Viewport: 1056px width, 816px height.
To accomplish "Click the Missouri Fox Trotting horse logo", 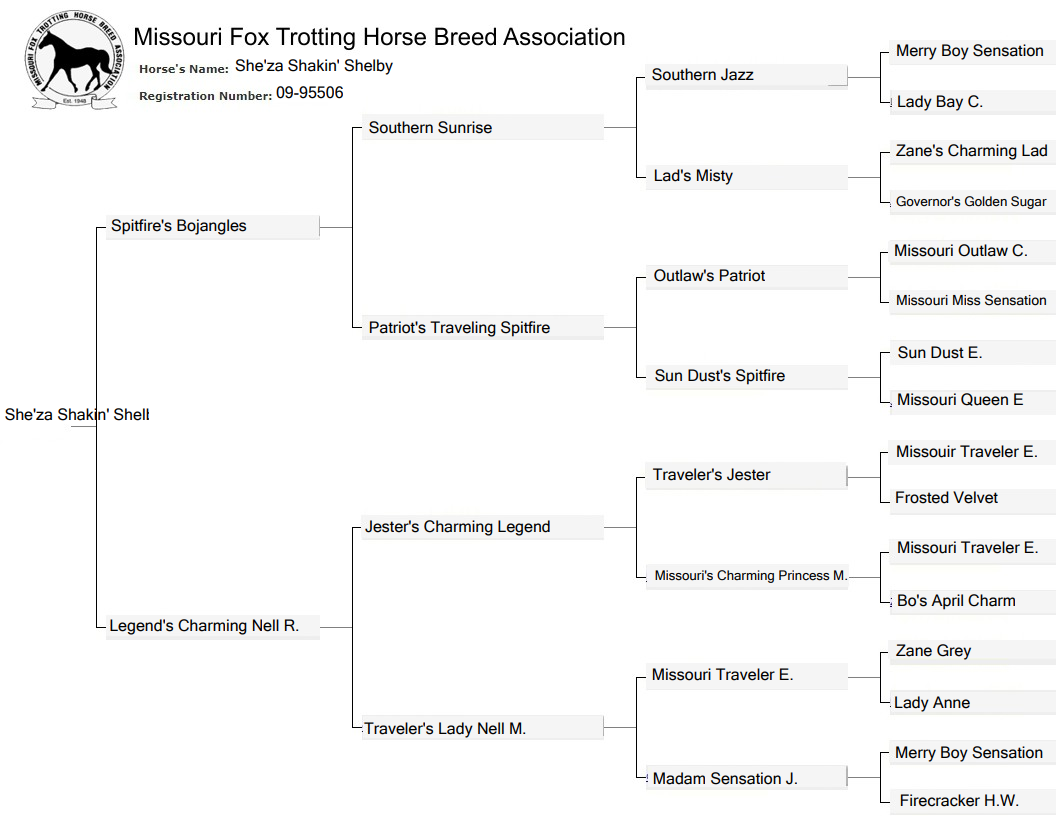I will (x=73, y=60).
